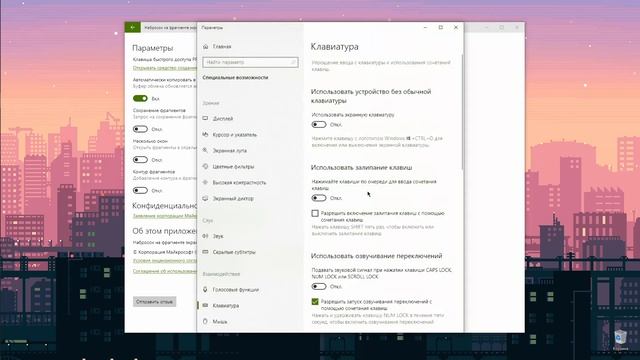Click the Клавиатура page title
Image resolution: width=640 pixels, height=360 pixels.
click(335, 47)
